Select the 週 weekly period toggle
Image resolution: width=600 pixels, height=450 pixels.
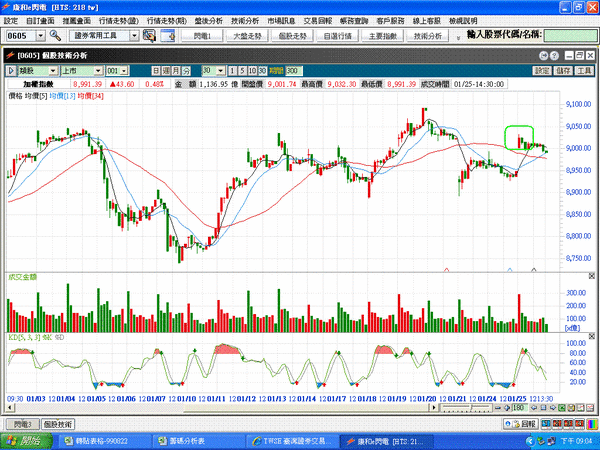point(166,71)
